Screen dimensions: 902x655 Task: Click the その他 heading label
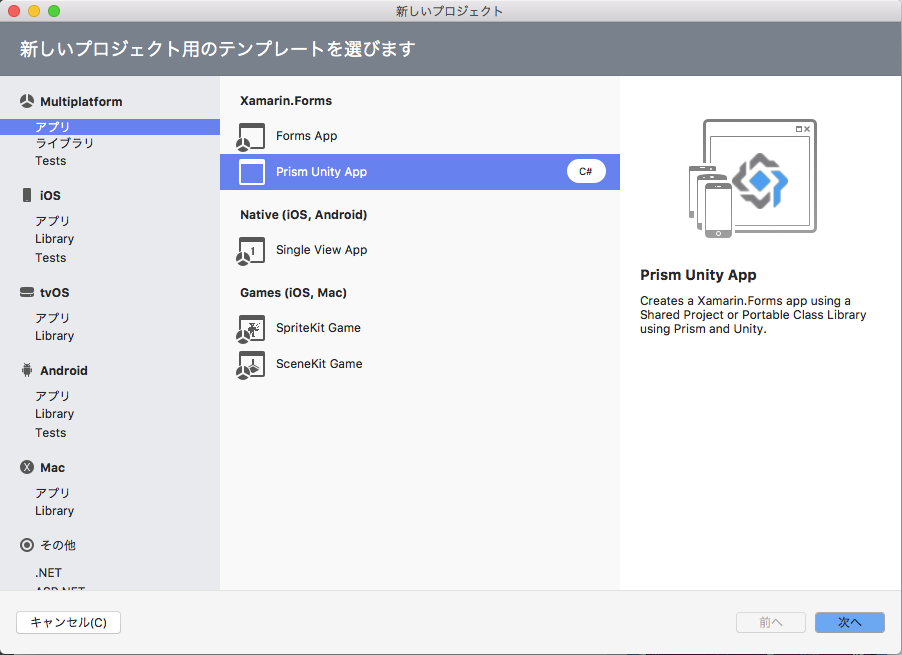click(58, 545)
